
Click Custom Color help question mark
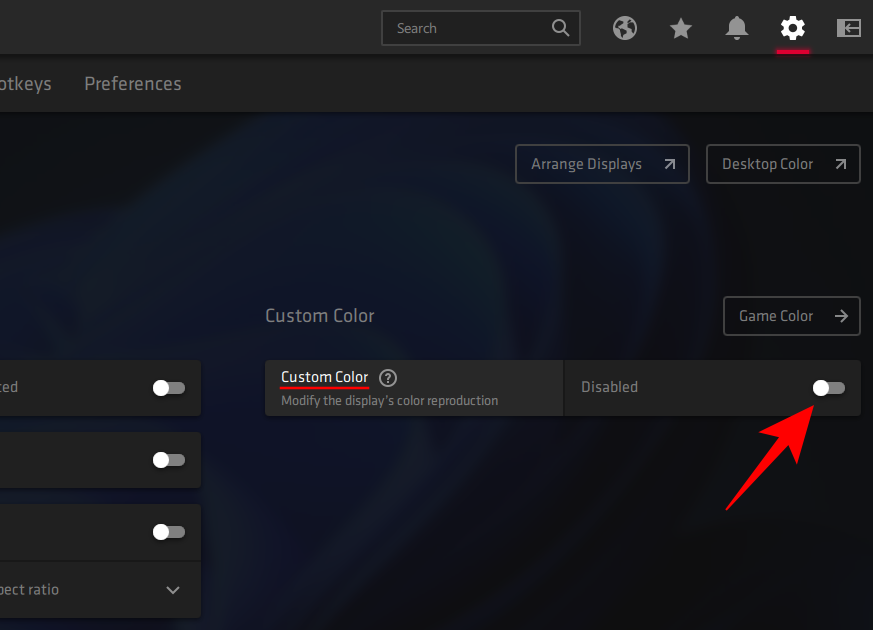[388, 378]
